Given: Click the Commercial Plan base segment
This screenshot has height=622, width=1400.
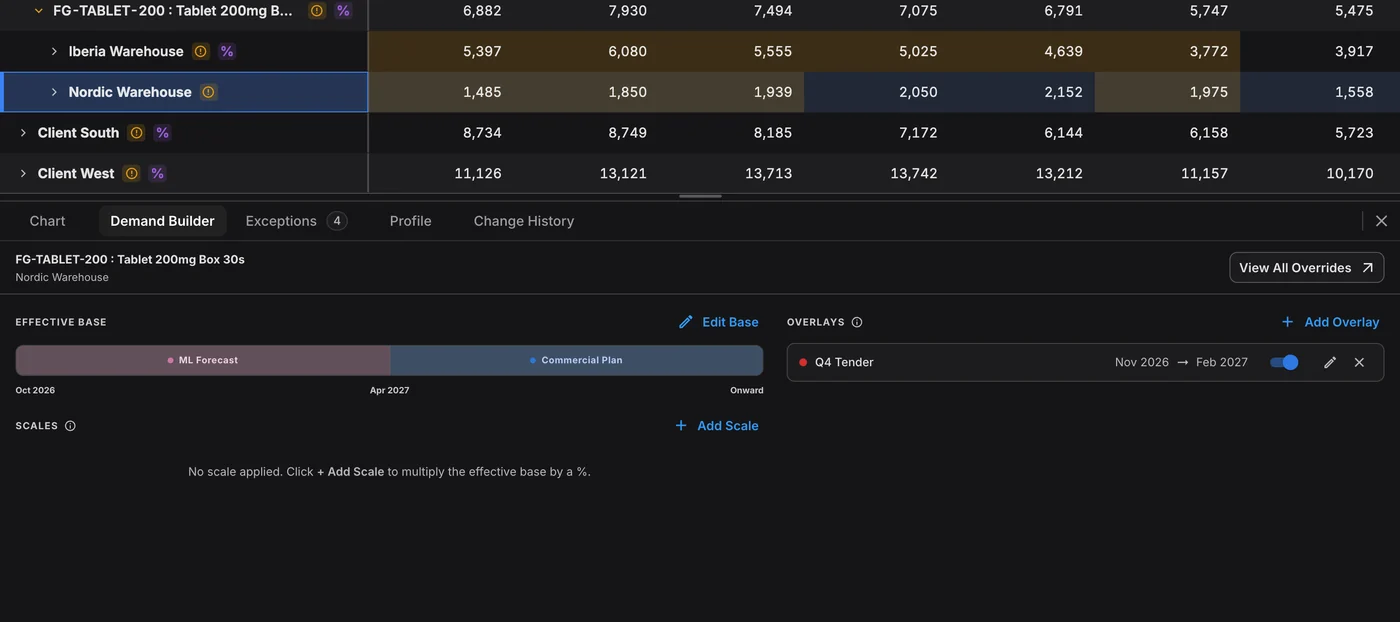Looking at the screenshot, I should (x=577, y=360).
